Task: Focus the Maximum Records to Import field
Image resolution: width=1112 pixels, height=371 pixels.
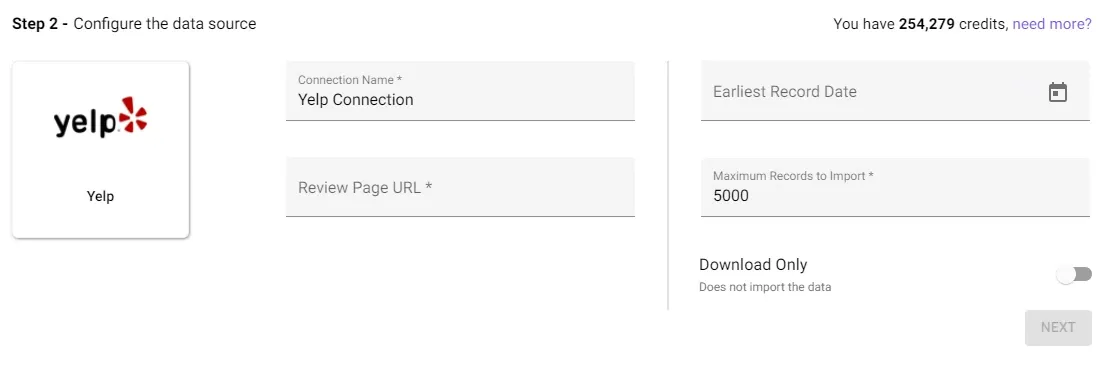Action: pyautogui.click(x=895, y=187)
